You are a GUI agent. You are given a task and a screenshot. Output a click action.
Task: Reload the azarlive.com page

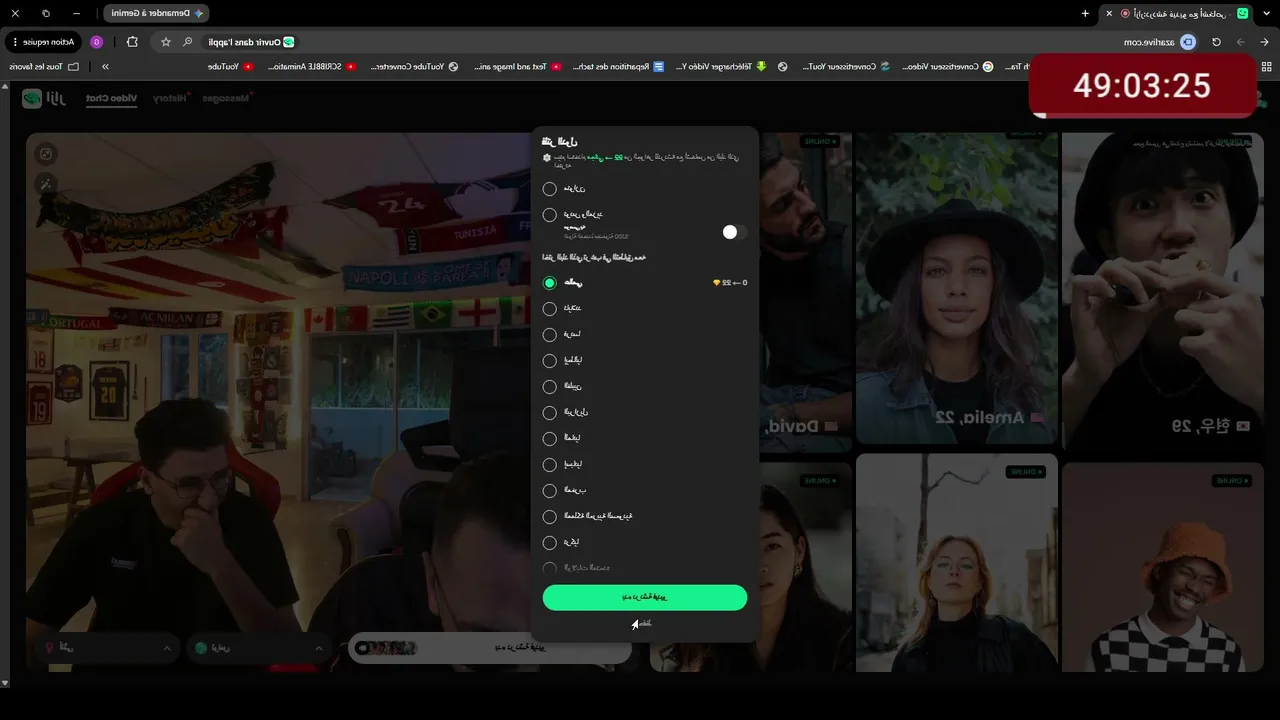[x=1216, y=42]
